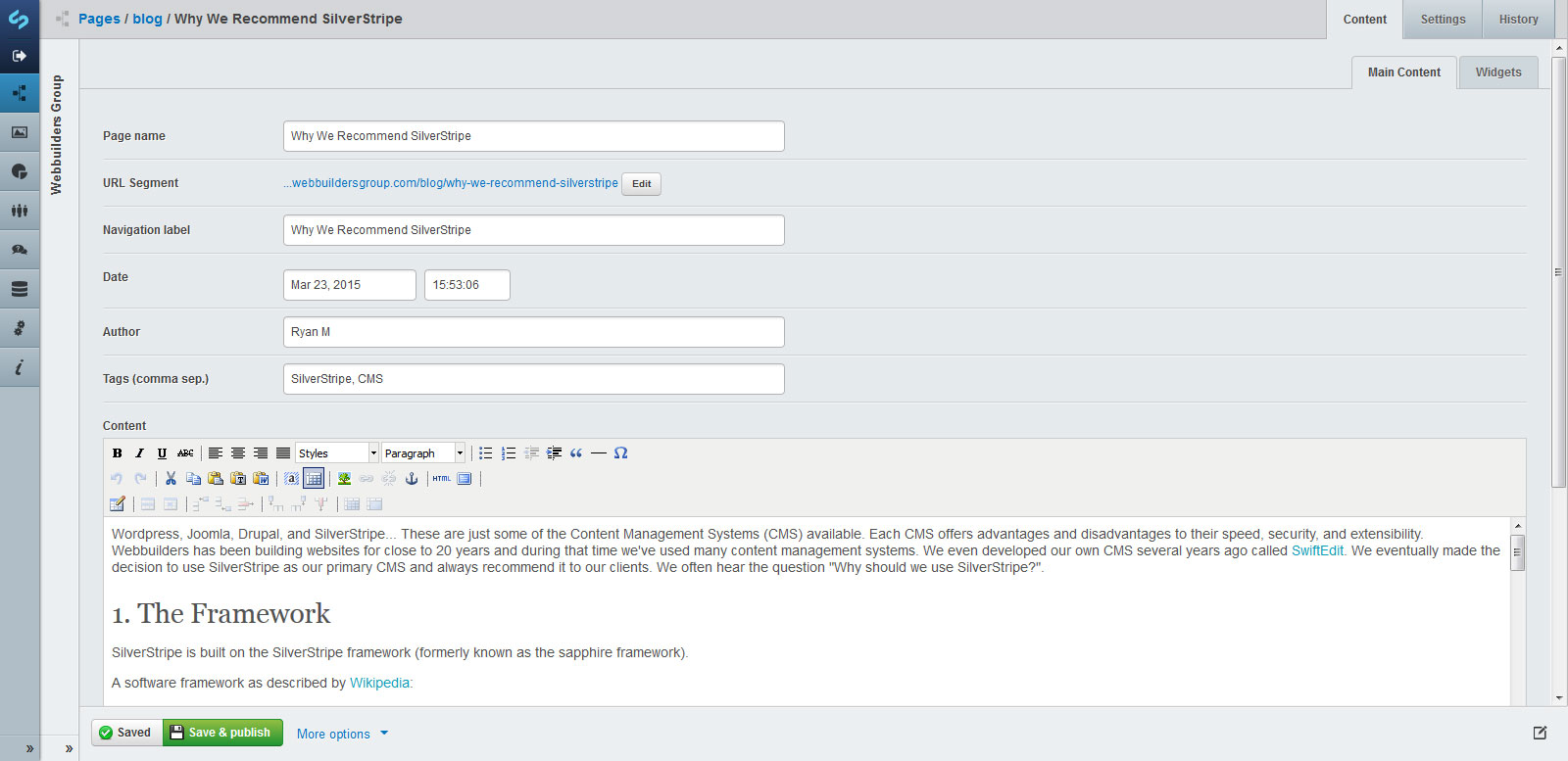Paste from Word icon
This screenshot has width=1568, height=761.
(261, 478)
